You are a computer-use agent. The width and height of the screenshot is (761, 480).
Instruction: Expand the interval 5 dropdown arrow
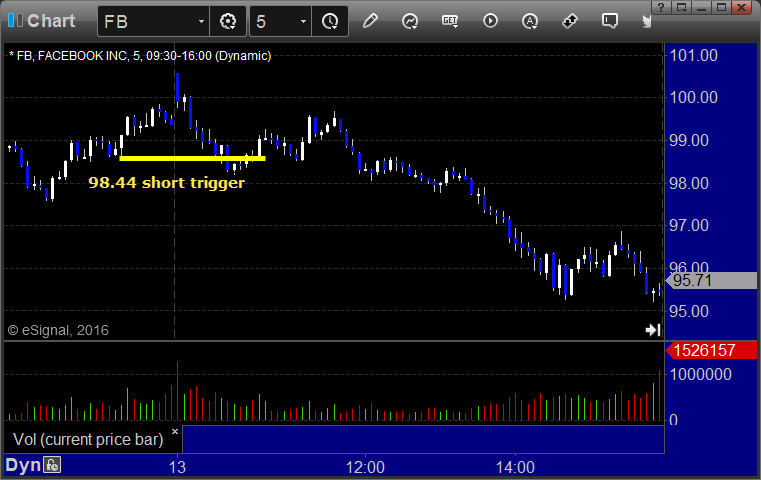(x=303, y=21)
